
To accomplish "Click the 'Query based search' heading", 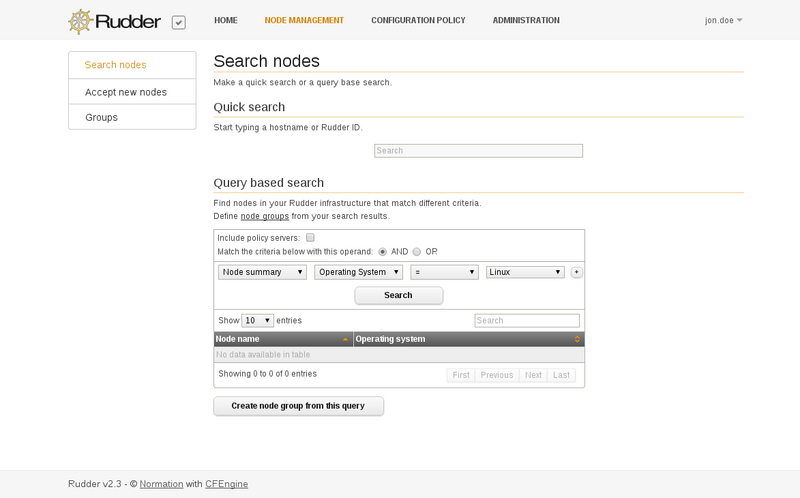I will click(268, 183).
